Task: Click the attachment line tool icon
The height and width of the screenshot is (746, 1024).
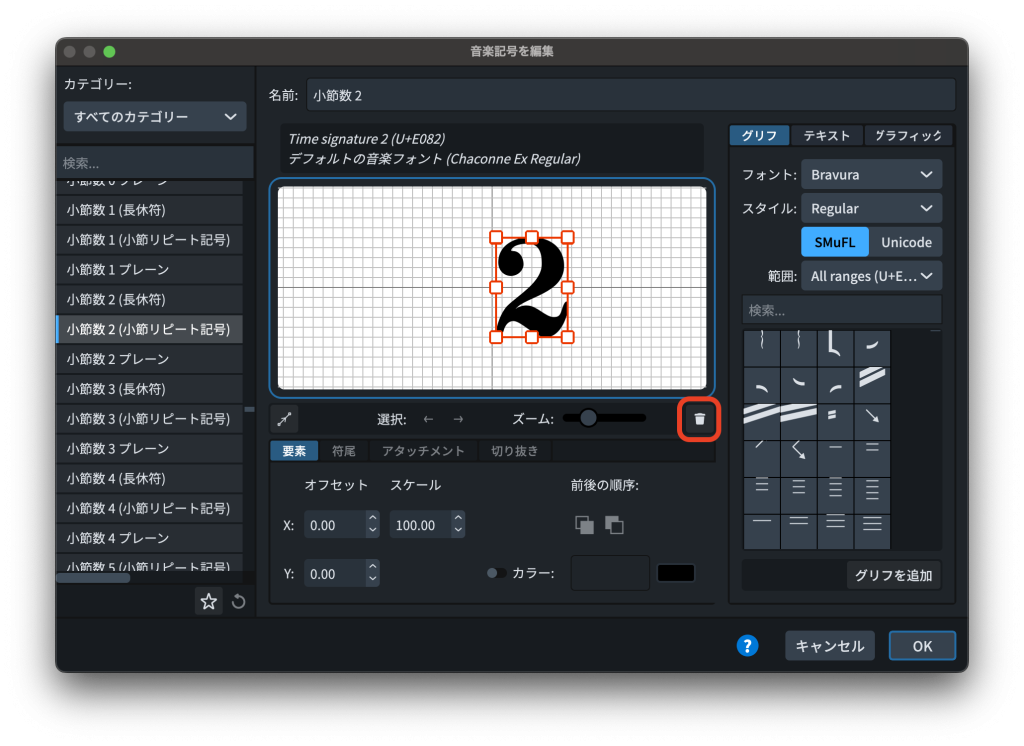Action: click(x=284, y=419)
